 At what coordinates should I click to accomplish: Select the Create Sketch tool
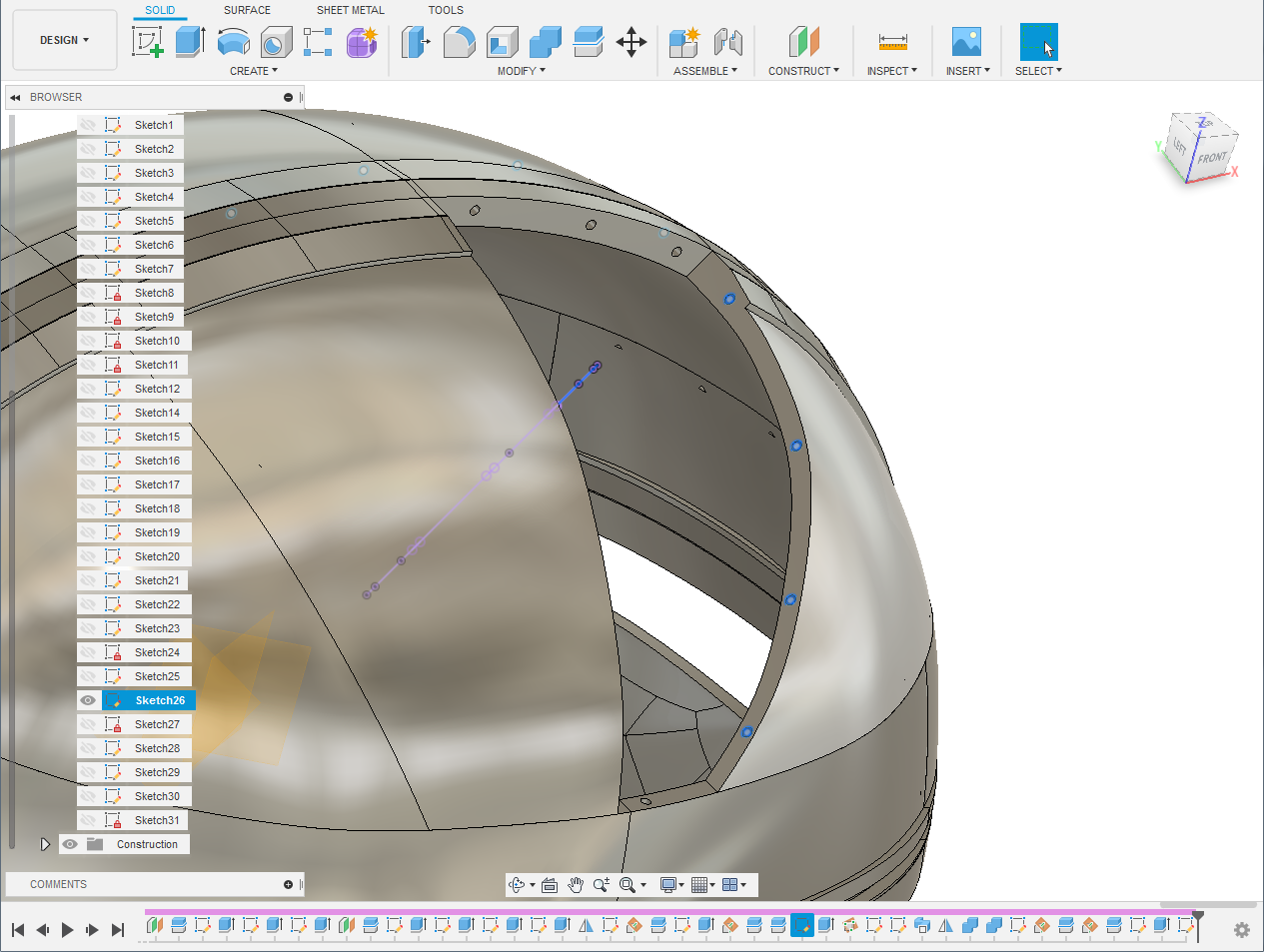148,42
